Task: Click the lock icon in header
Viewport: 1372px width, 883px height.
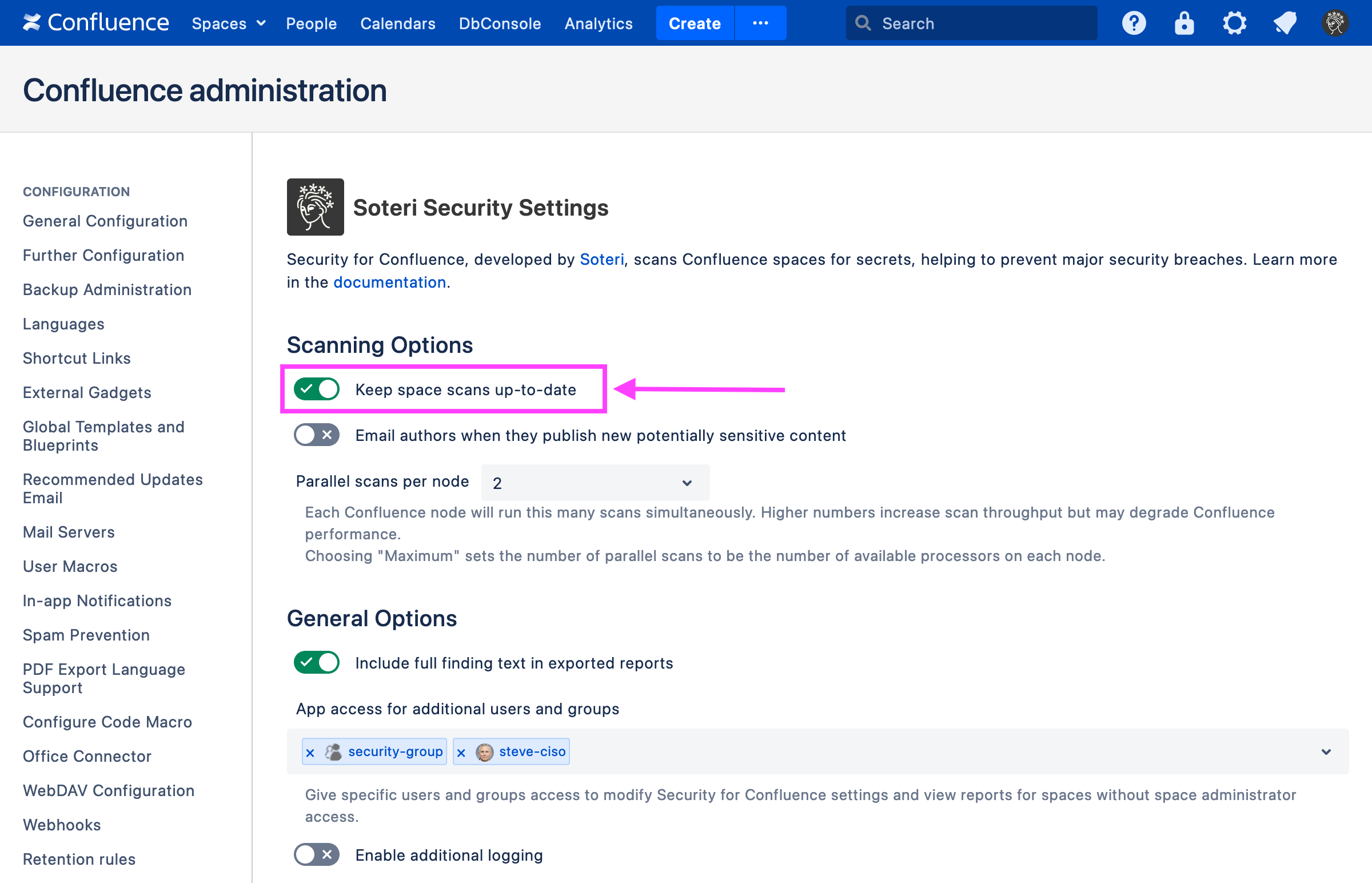Action: click(x=1183, y=23)
